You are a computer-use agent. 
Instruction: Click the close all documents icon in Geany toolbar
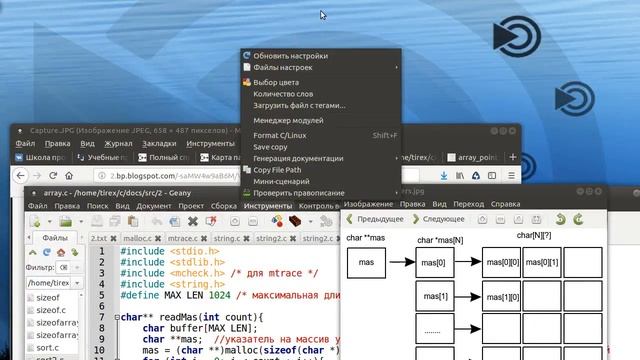tap(211, 221)
